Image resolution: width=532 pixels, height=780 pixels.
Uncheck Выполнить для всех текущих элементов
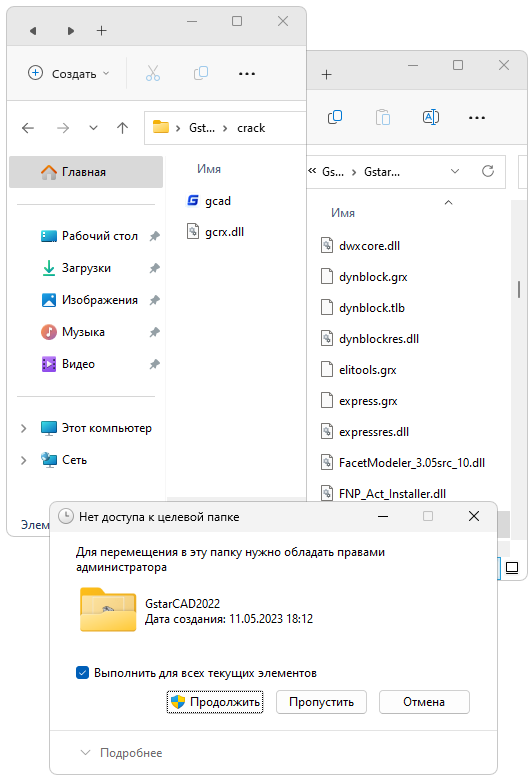click(x=83, y=673)
